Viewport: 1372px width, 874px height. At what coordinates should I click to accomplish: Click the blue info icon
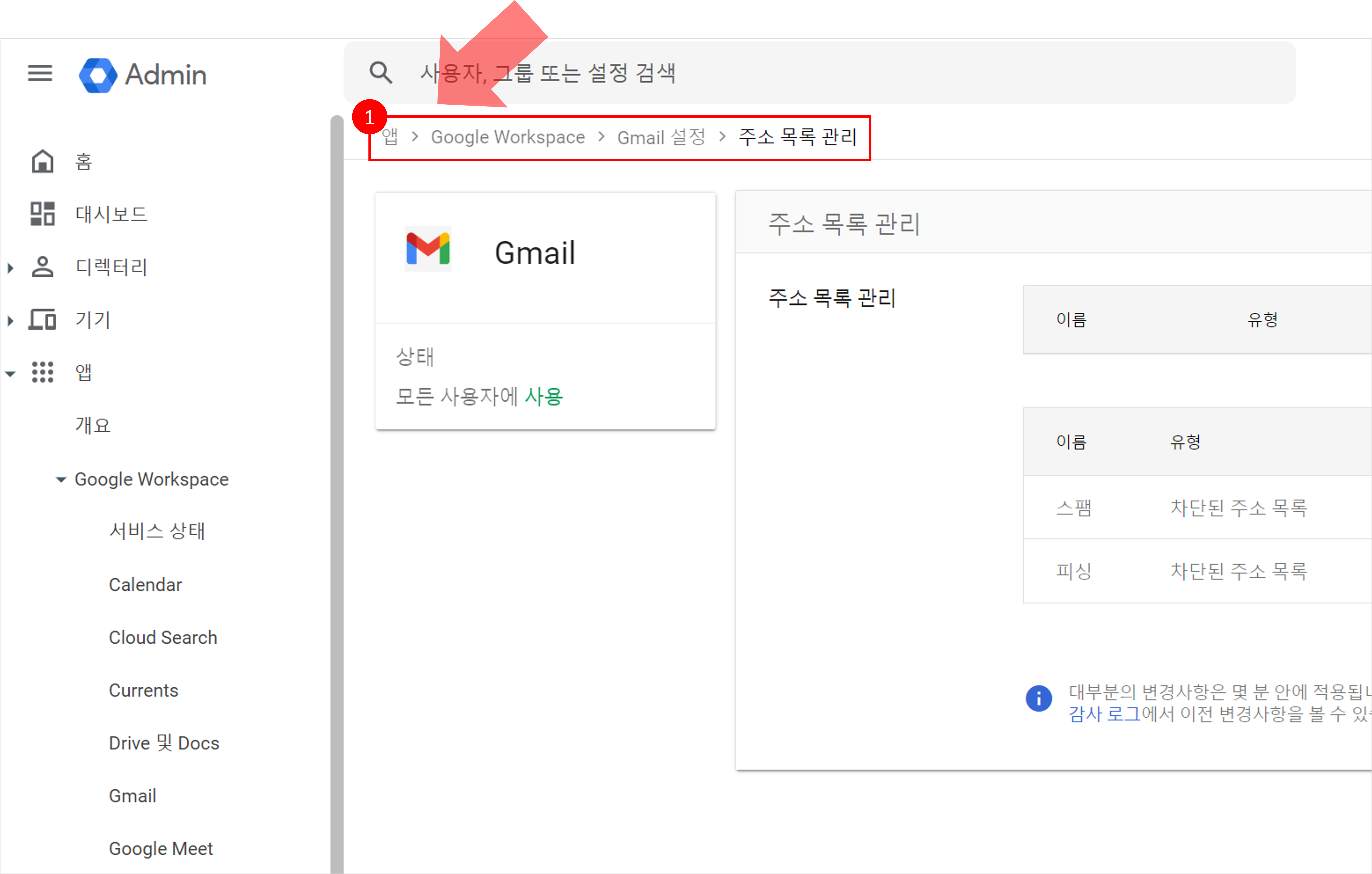tap(1039, 698)
